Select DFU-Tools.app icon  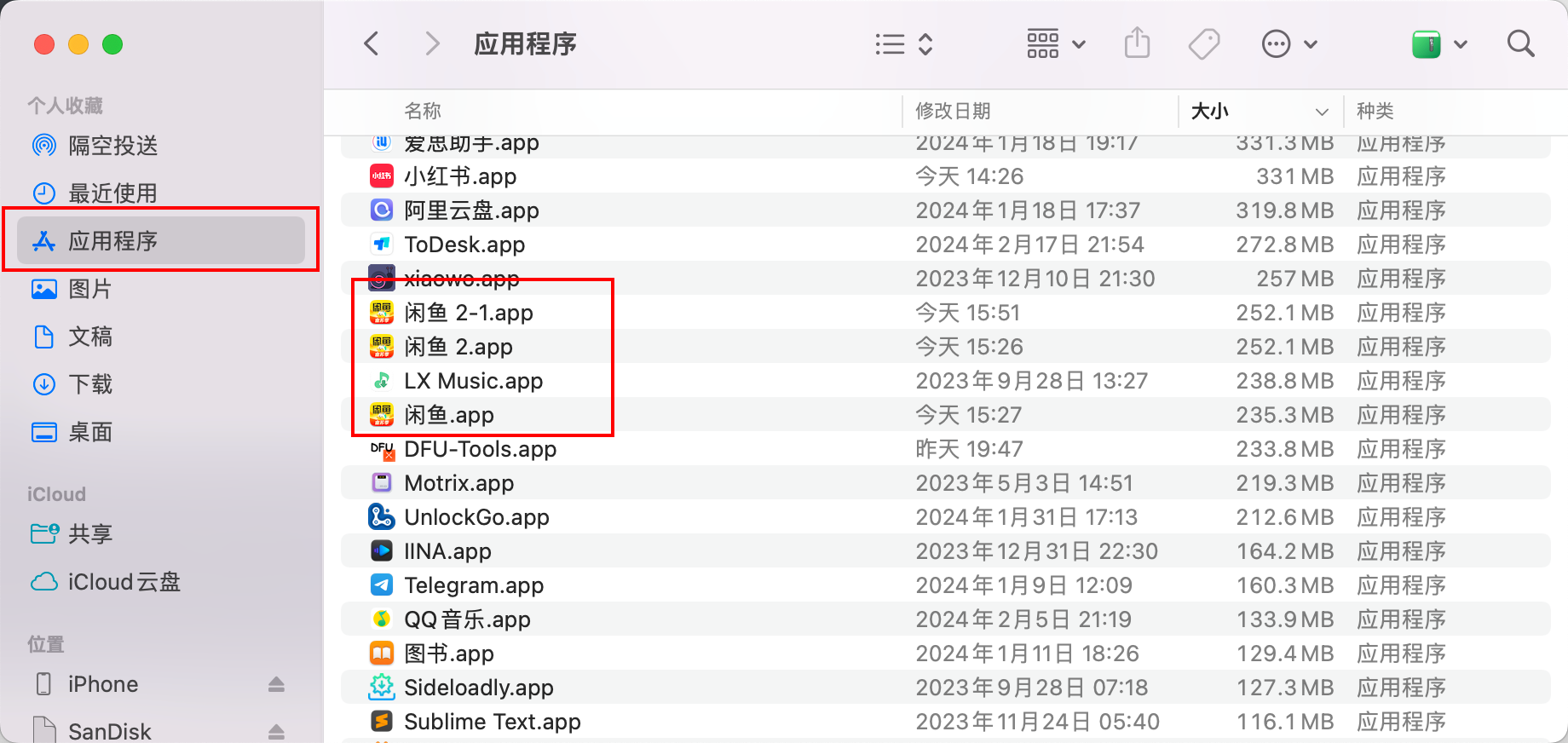(381, 449)
